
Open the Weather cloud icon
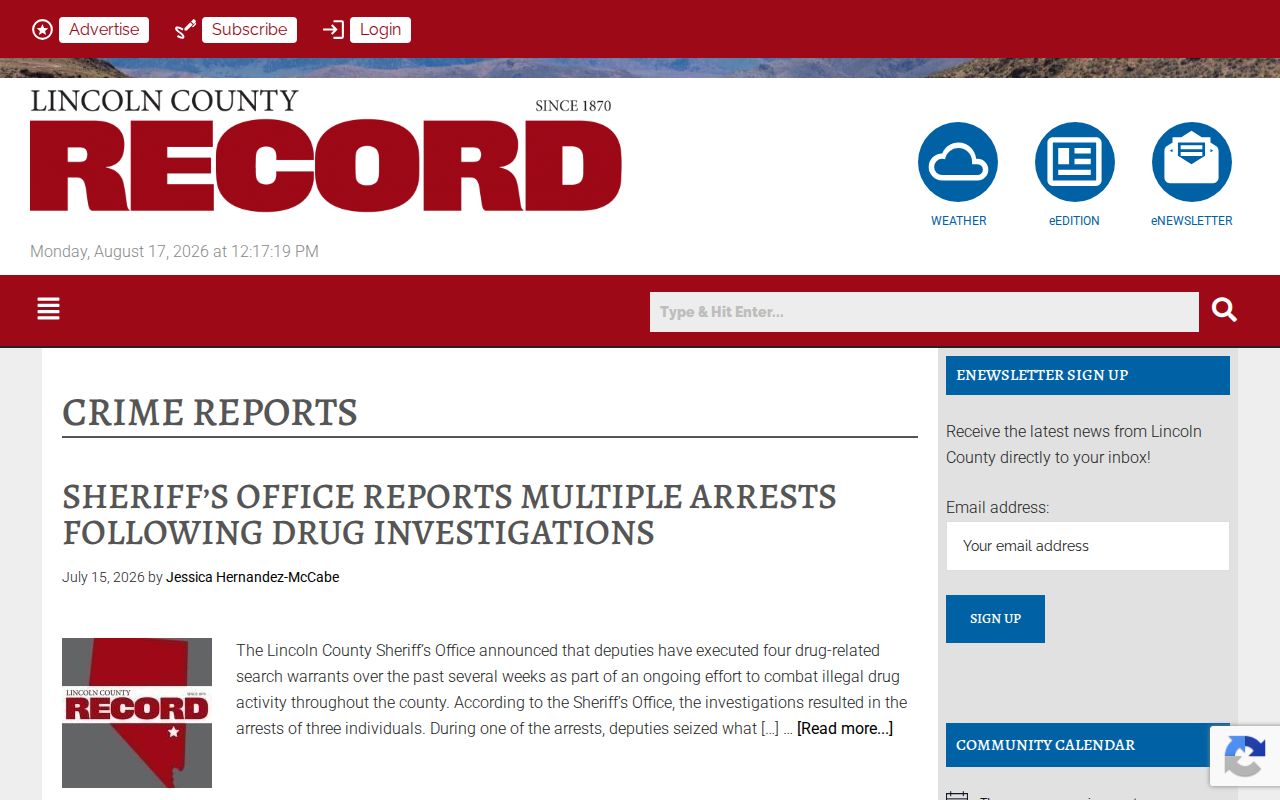(x=958, y=162)
